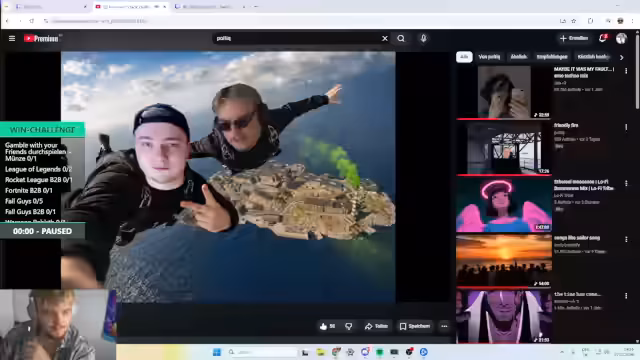This screenshot has width=640, height=360.
Task: Select the Ähnlich filter chip
Action: click(518, 57)
